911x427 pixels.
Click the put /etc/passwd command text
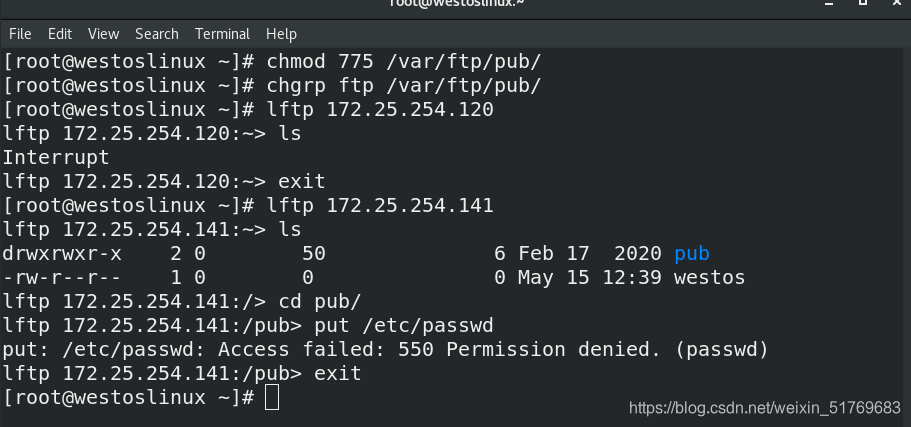404,325
